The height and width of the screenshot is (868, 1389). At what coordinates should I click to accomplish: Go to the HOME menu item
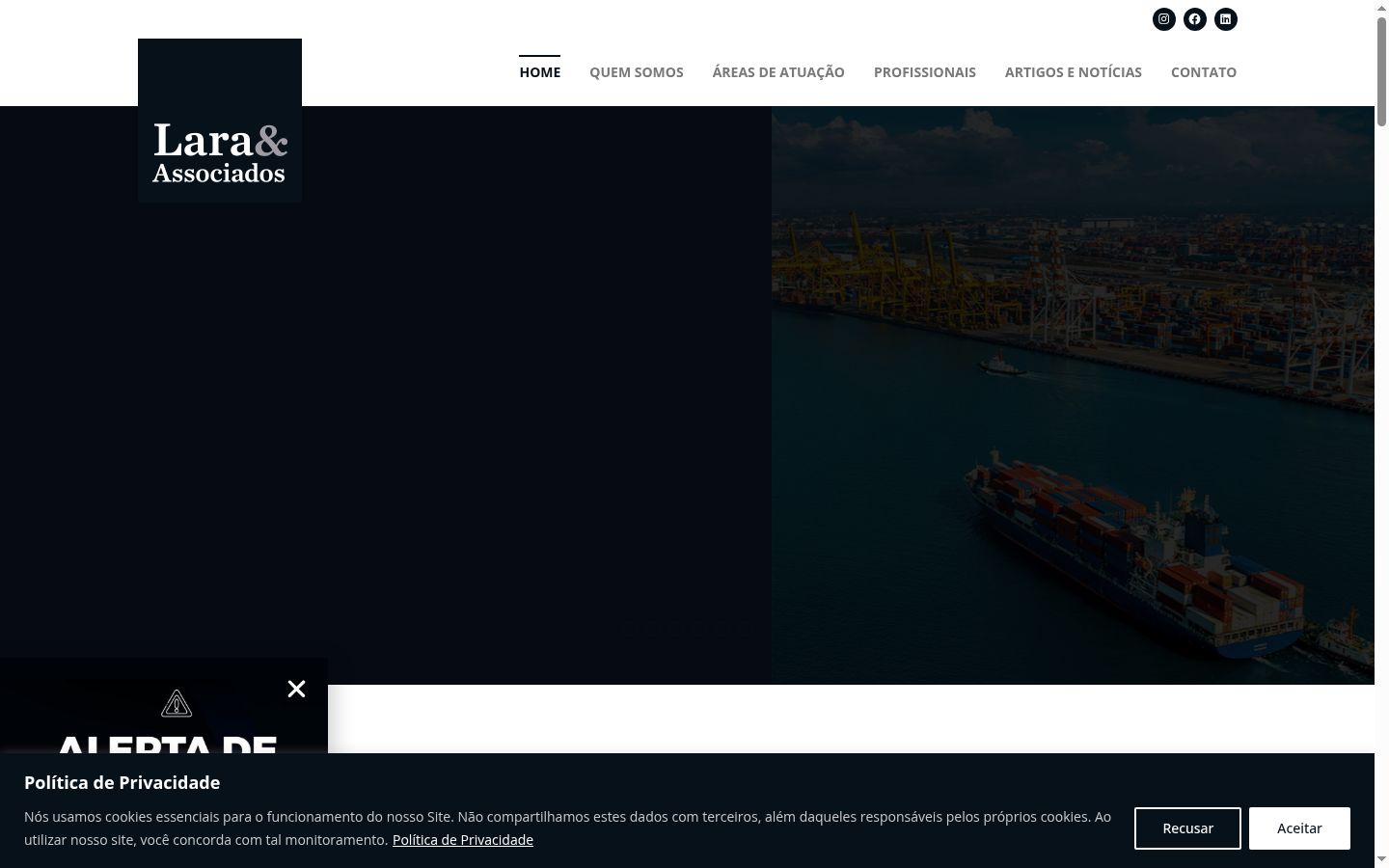[540, 72]
